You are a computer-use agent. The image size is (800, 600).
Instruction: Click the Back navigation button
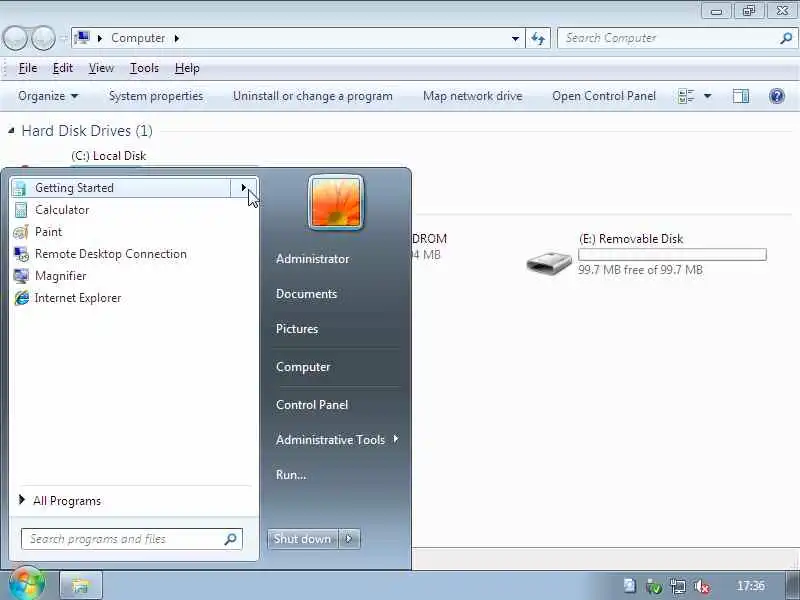click(x=15, y=38)
